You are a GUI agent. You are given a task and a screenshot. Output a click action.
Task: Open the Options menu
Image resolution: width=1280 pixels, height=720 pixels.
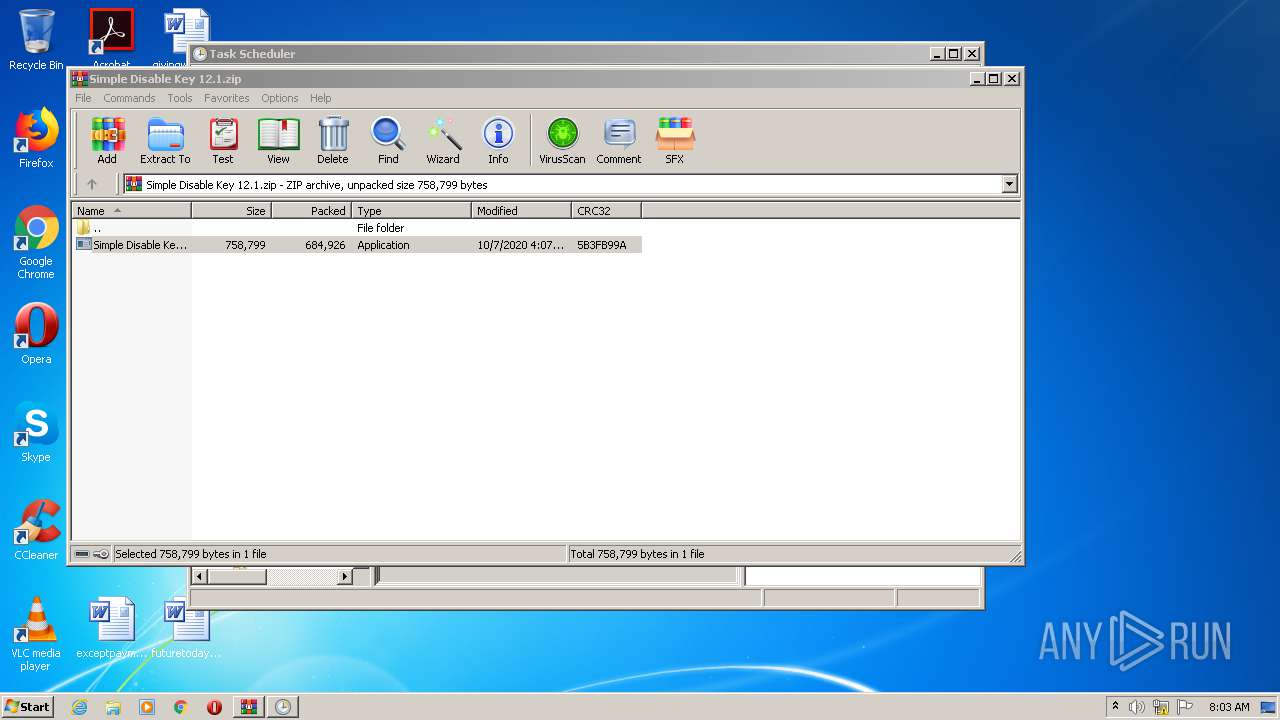[x=280, y=98]
